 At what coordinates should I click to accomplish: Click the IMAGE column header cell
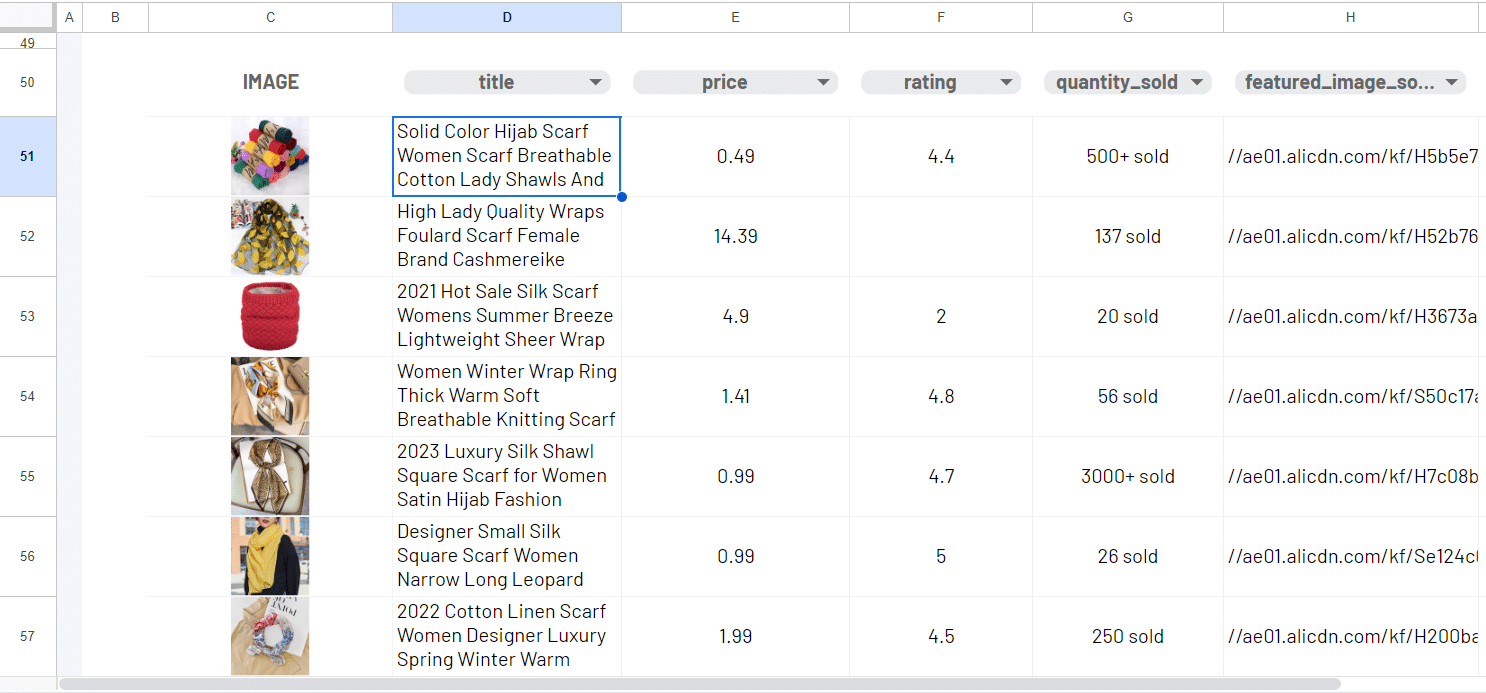(270, 82)
